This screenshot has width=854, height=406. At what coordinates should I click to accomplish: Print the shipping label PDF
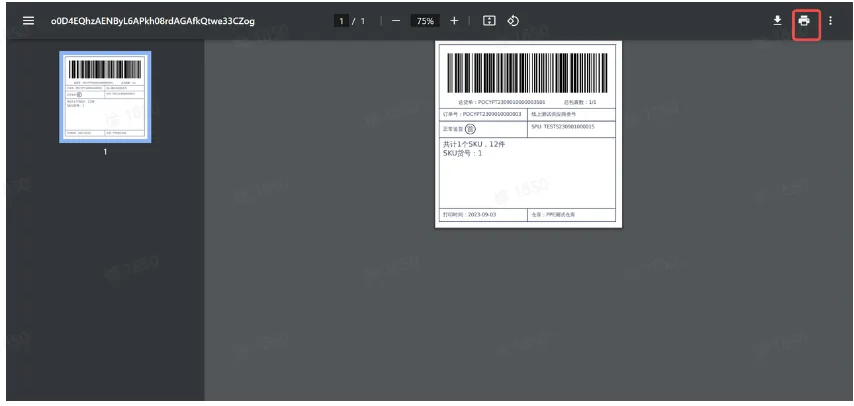coord(804,21)
